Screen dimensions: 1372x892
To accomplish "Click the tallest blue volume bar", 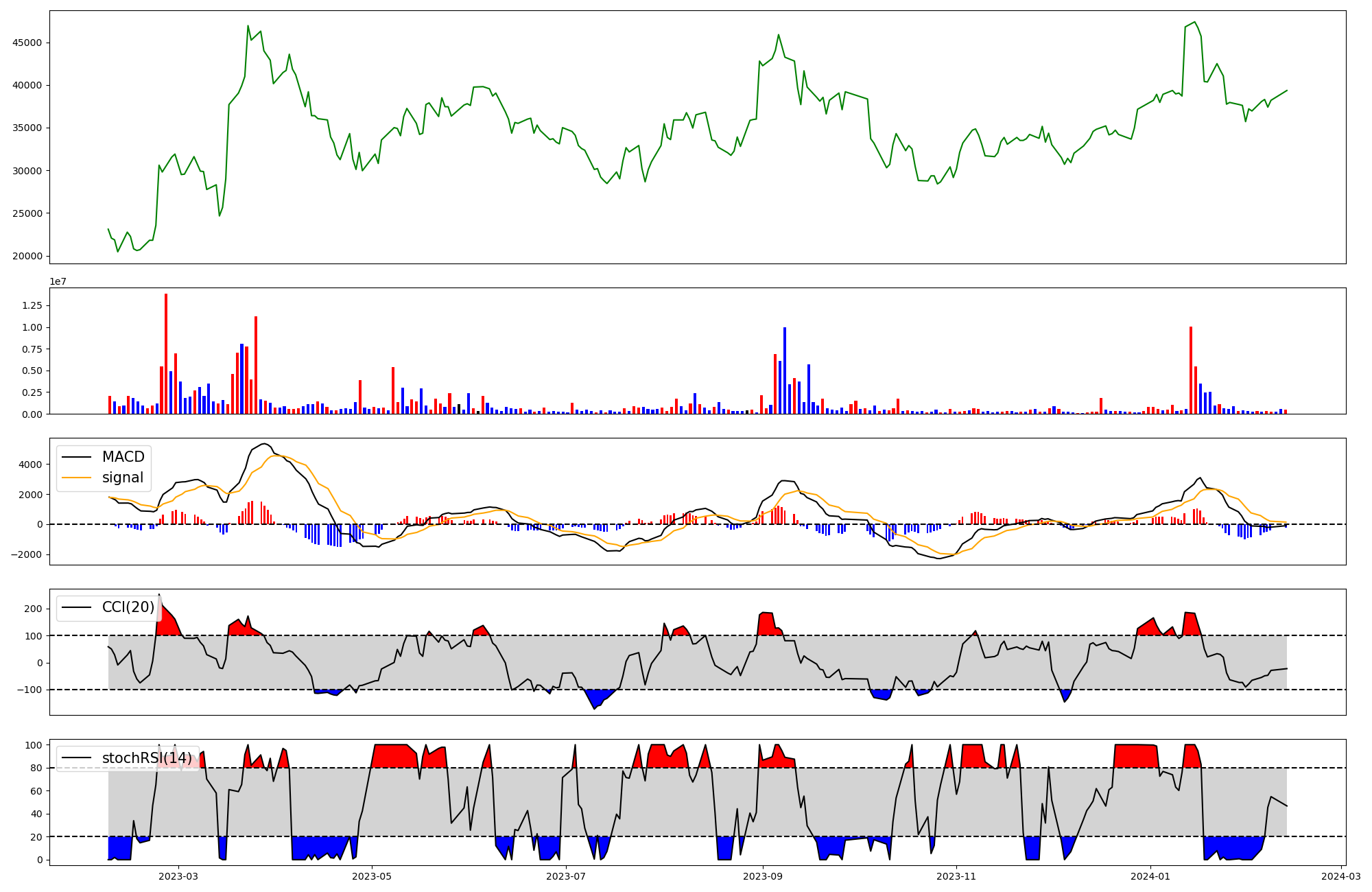I will point(785,371).
